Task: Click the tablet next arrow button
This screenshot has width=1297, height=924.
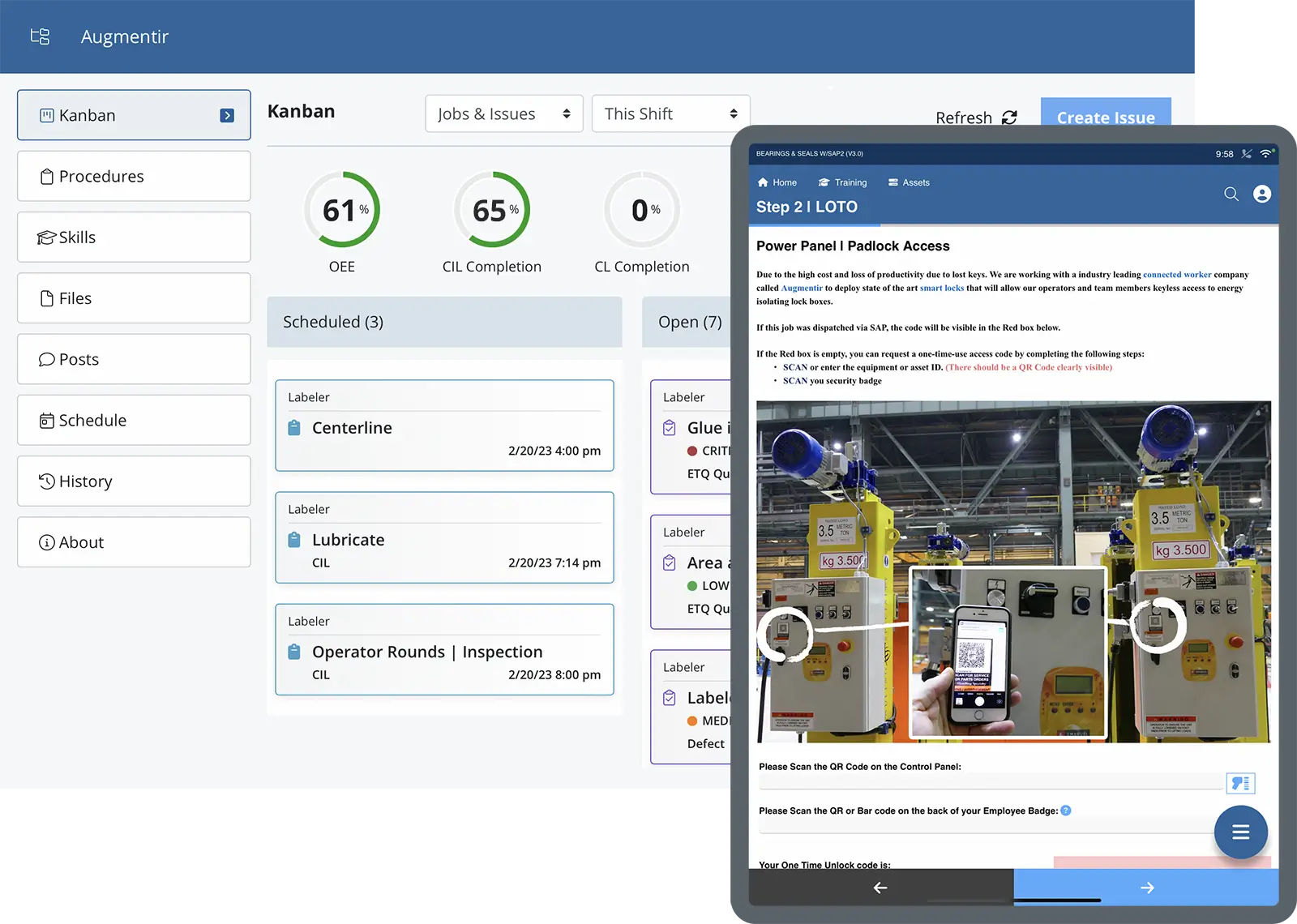Action: pos(1146,888)
